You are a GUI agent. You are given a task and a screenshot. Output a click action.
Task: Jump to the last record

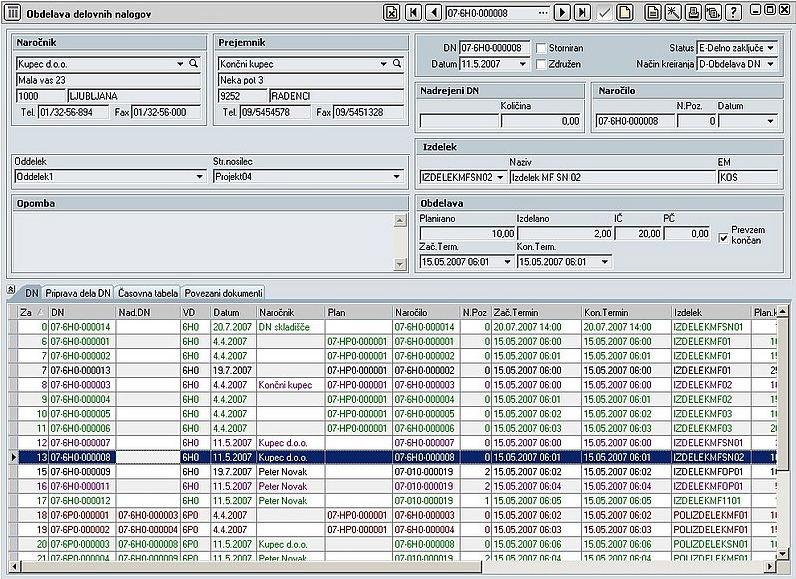pyautogui.click(x=581, y=12)
